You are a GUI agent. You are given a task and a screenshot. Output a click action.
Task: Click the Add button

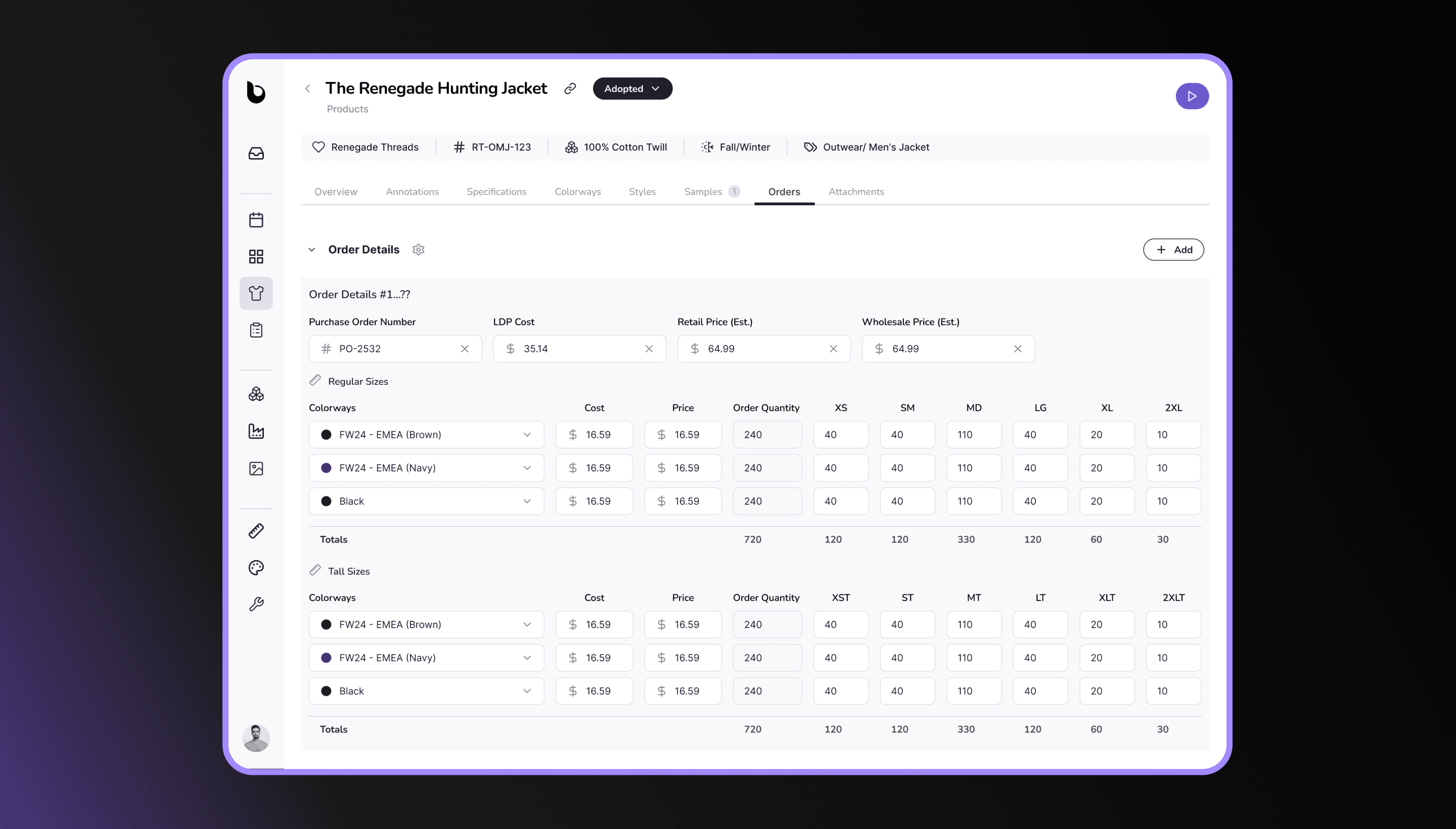1173,249
